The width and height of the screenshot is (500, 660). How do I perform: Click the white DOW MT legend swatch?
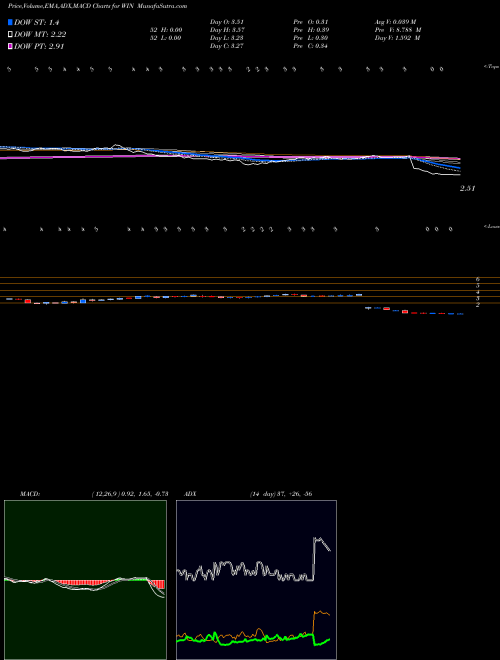11,35
